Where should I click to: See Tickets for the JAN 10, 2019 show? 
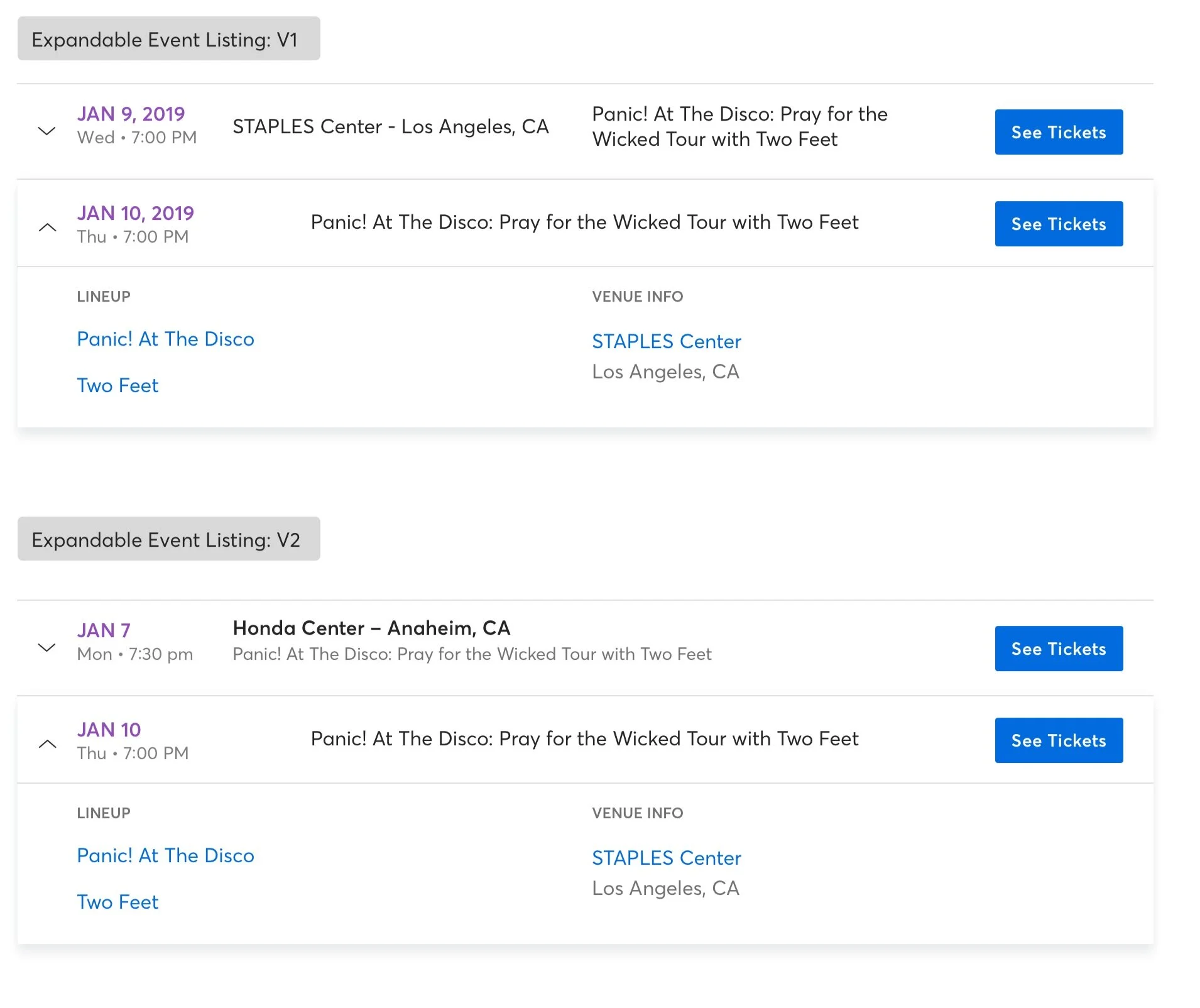pyautogui.click(x=1059, y=224)
